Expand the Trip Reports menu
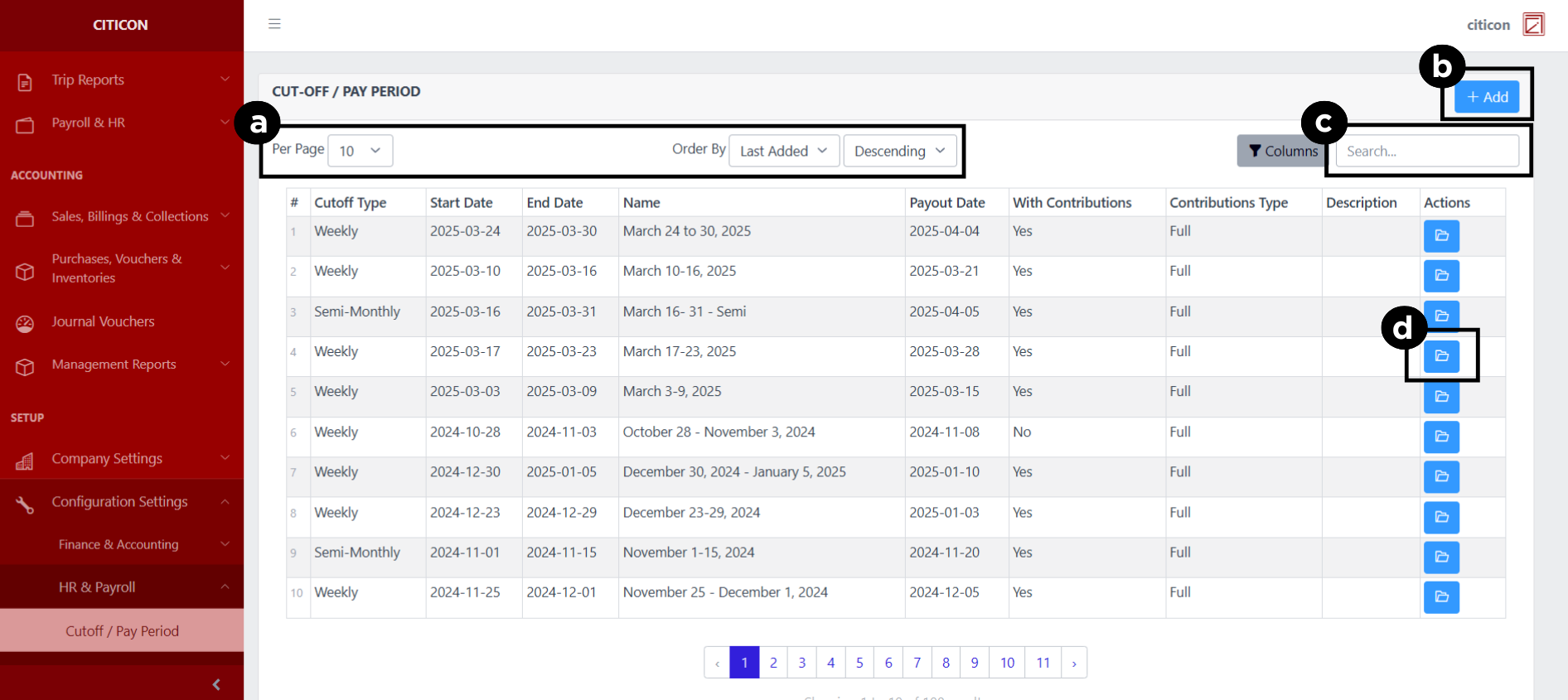 [122, 80]
